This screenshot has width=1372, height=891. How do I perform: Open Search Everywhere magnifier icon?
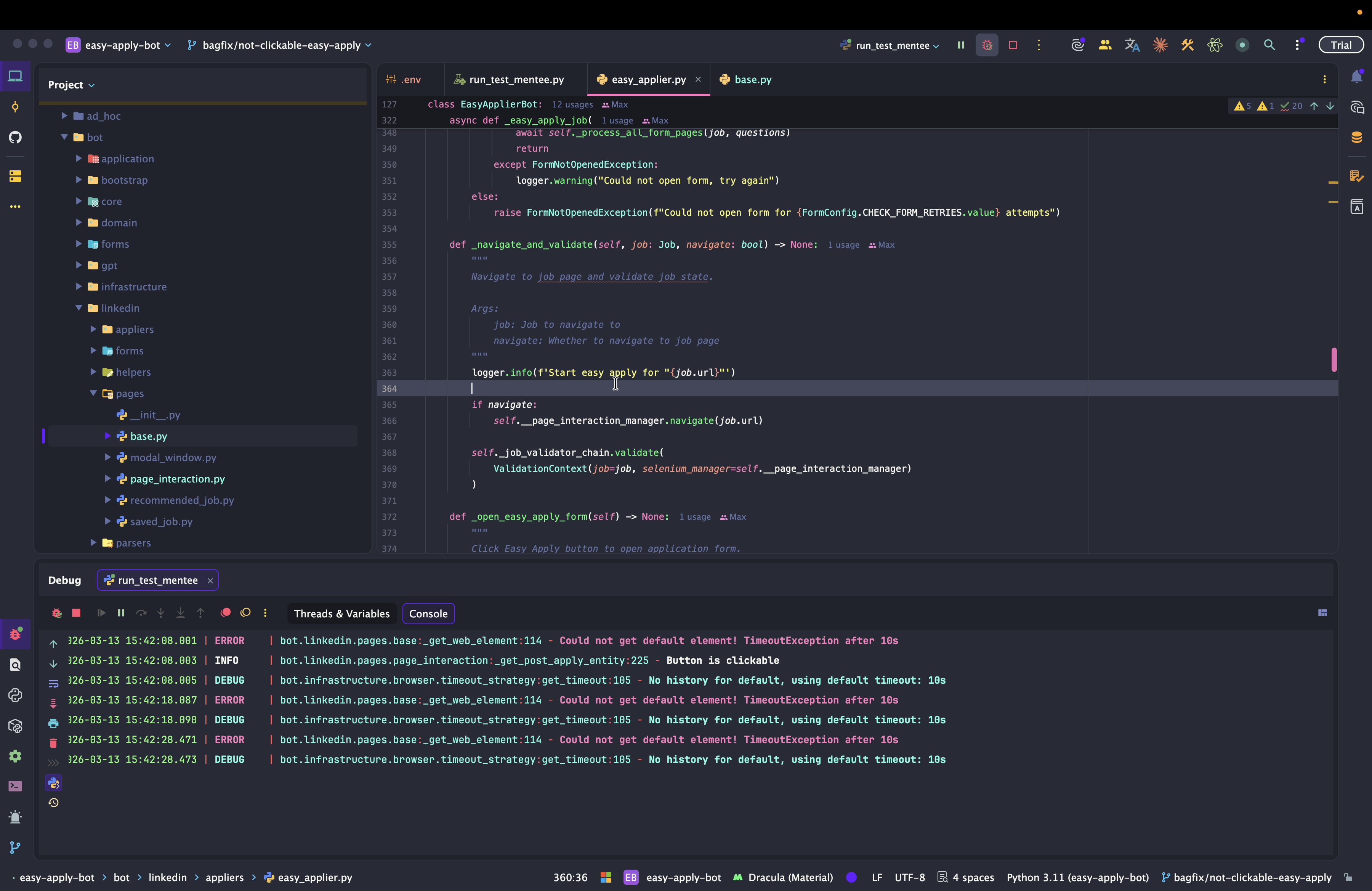tap(1269, 45)
